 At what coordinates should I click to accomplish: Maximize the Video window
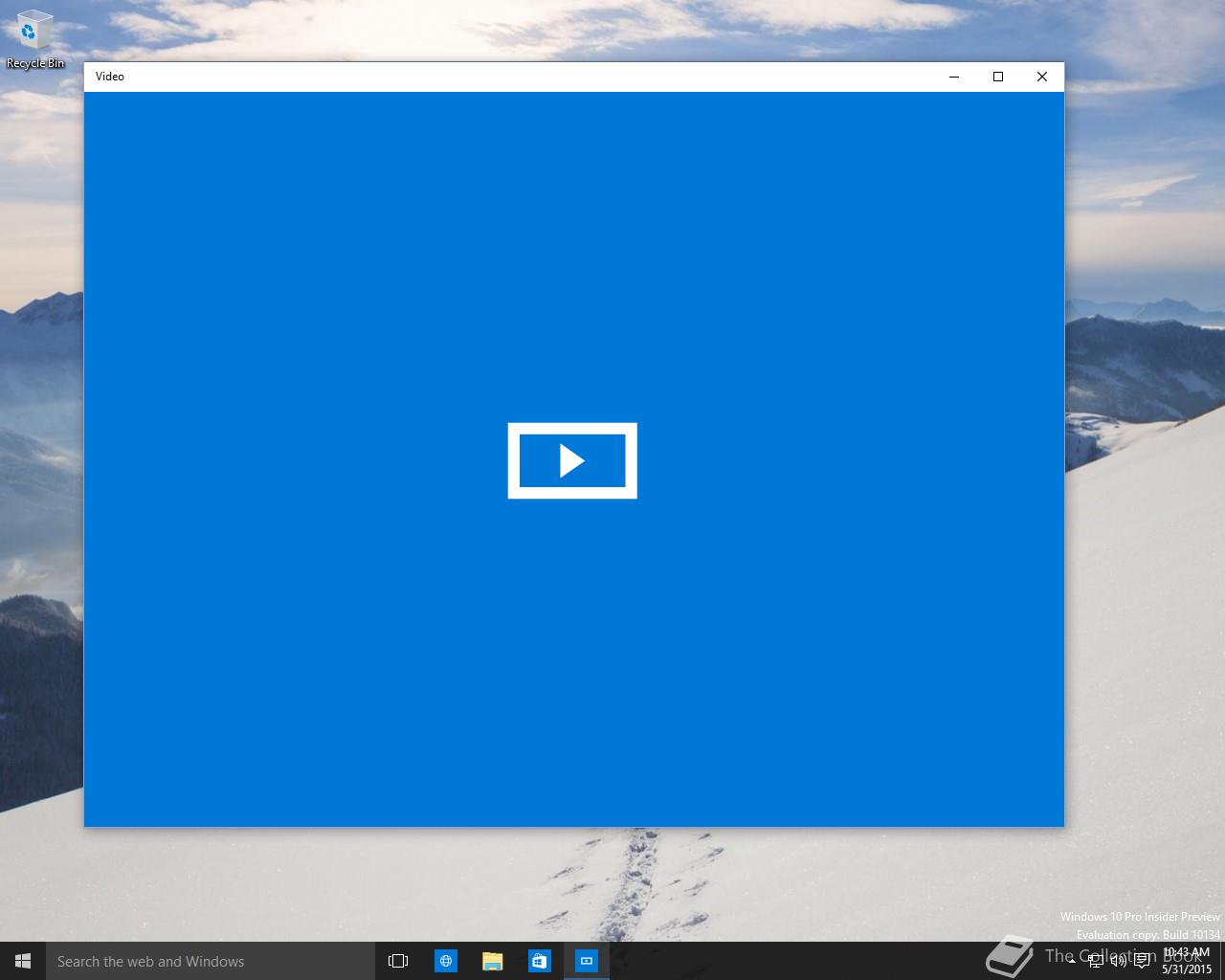(x=998, y=77)
